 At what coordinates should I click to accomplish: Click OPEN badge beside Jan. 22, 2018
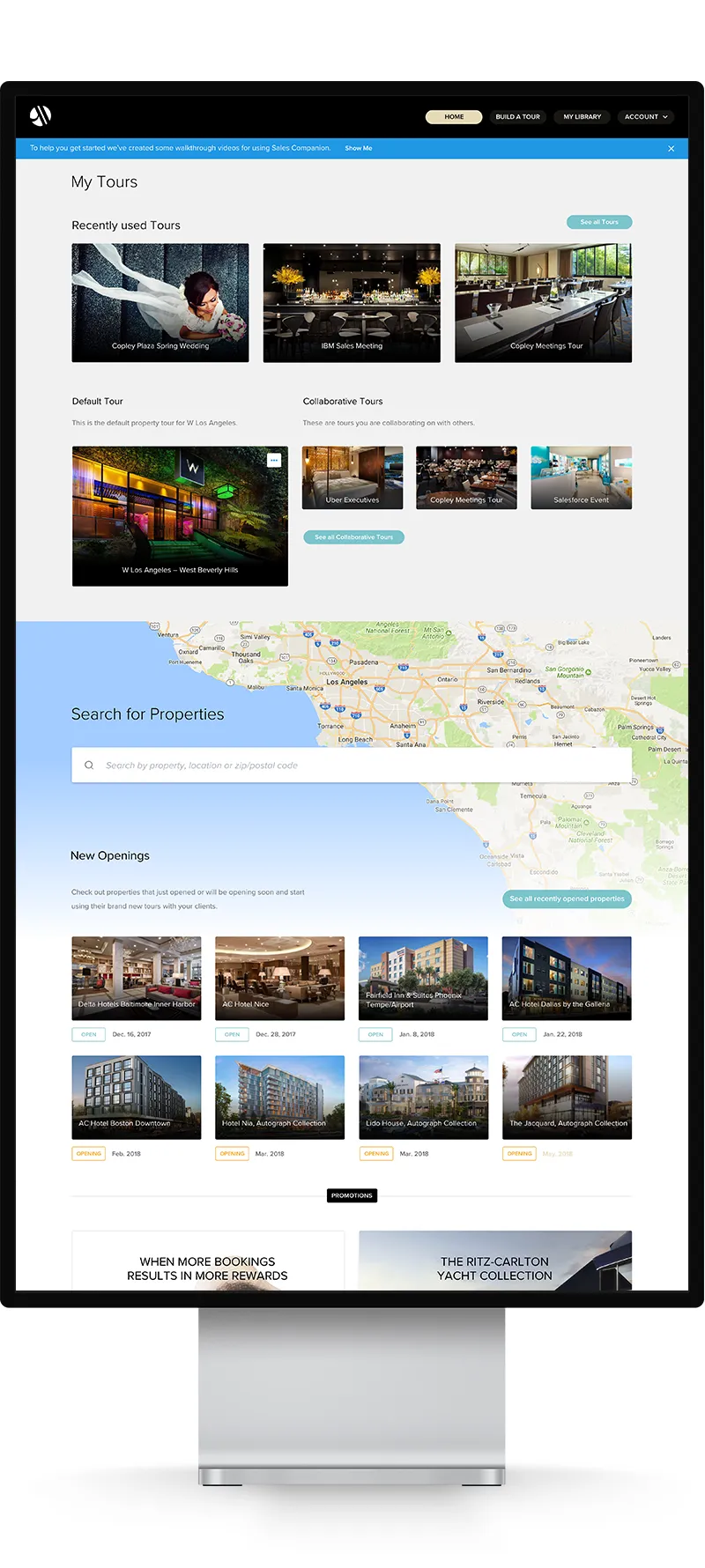(x=519, y=1034)
